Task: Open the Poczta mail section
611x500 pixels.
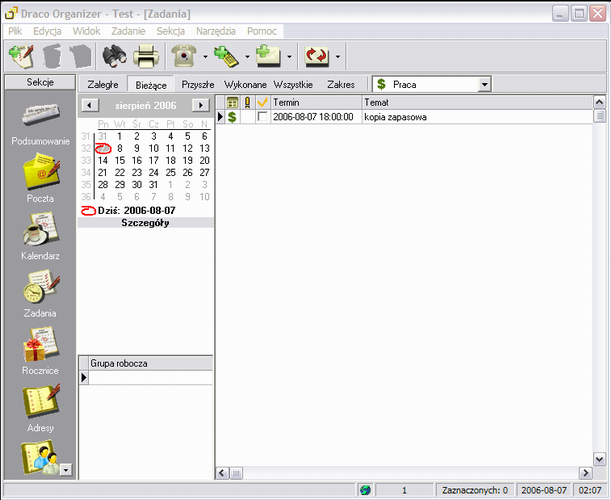Action: (40, 178)
